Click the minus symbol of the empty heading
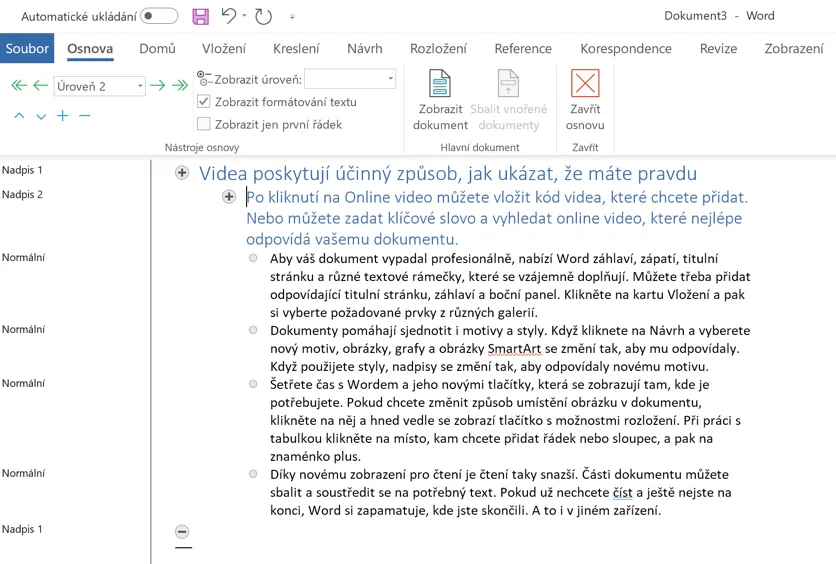Screen dimensions: 836x564 click(x=182, y=531)
